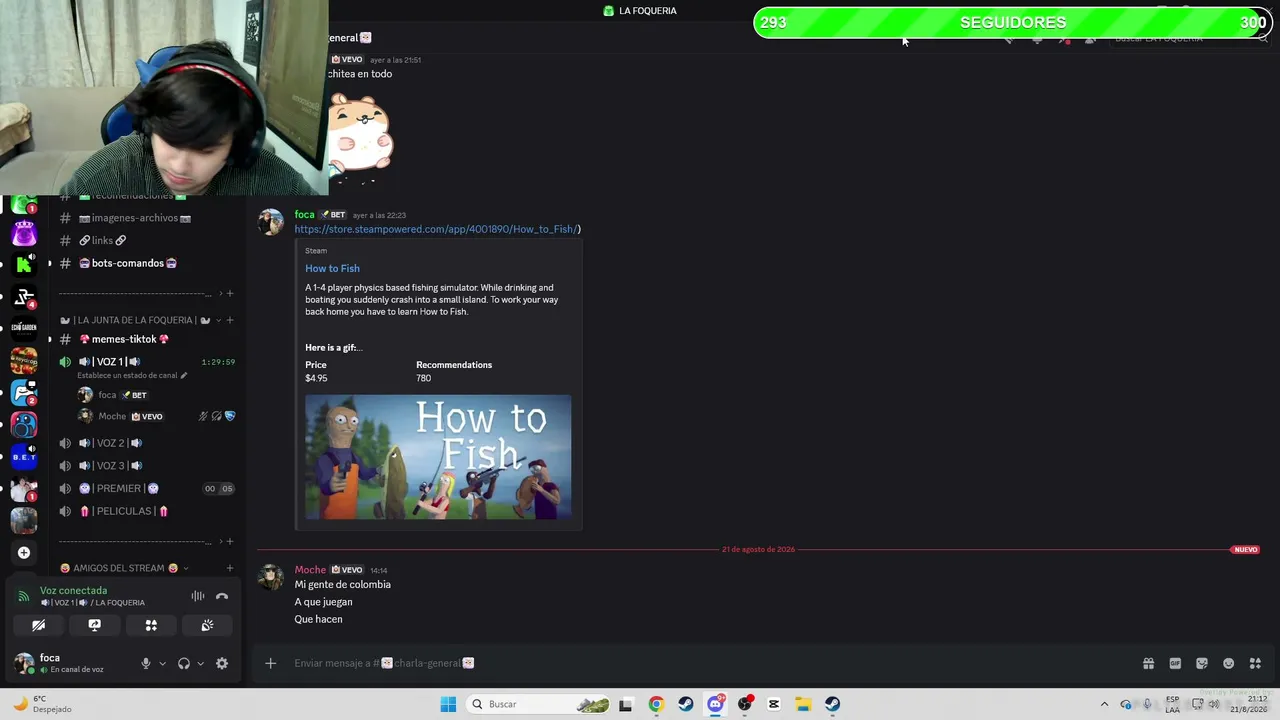The height and width of the screenshot is (720, 1280).
Task: Collapse AMIGOS DEL STREAM category
Action: (x=124, y=568)
